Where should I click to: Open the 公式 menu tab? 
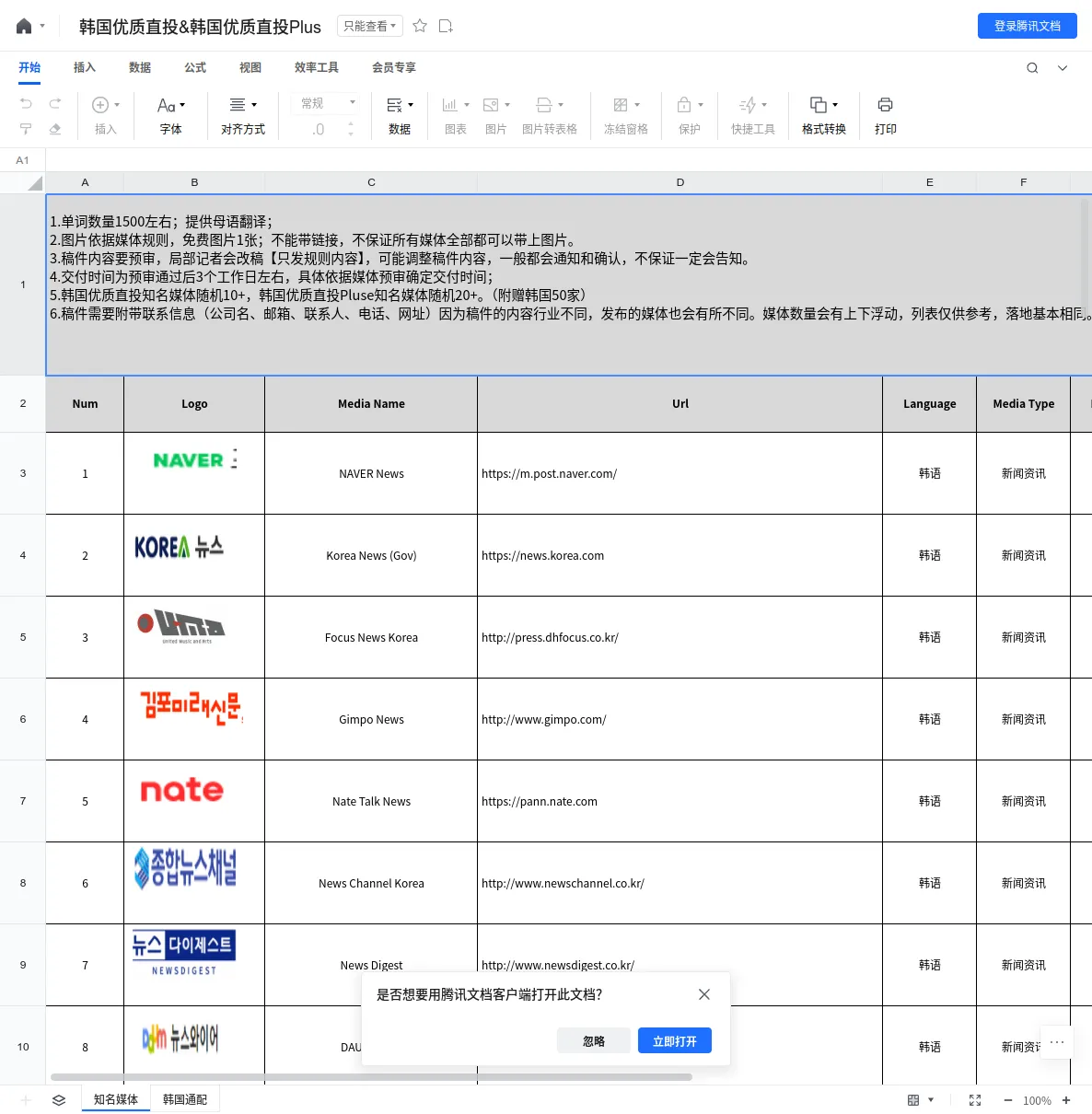pyautogui.click(x=195, y=67)
